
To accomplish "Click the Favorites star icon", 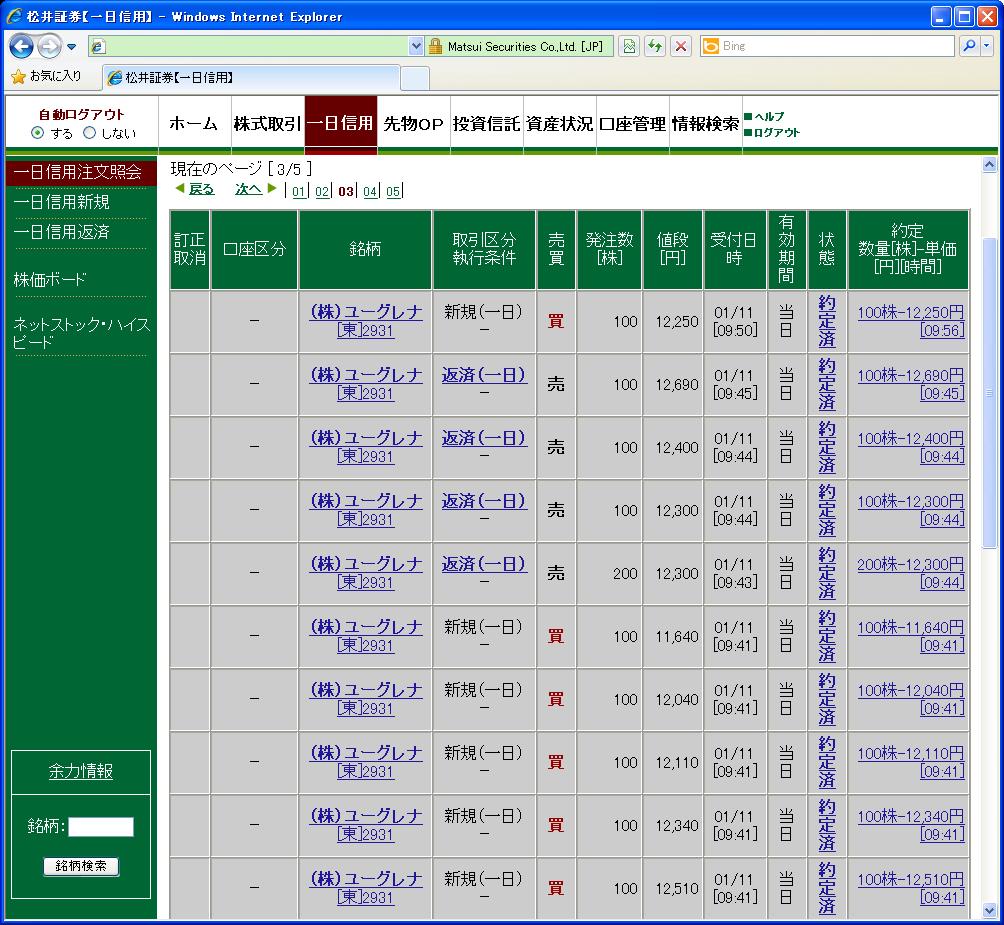I will [x=19, y=76].
